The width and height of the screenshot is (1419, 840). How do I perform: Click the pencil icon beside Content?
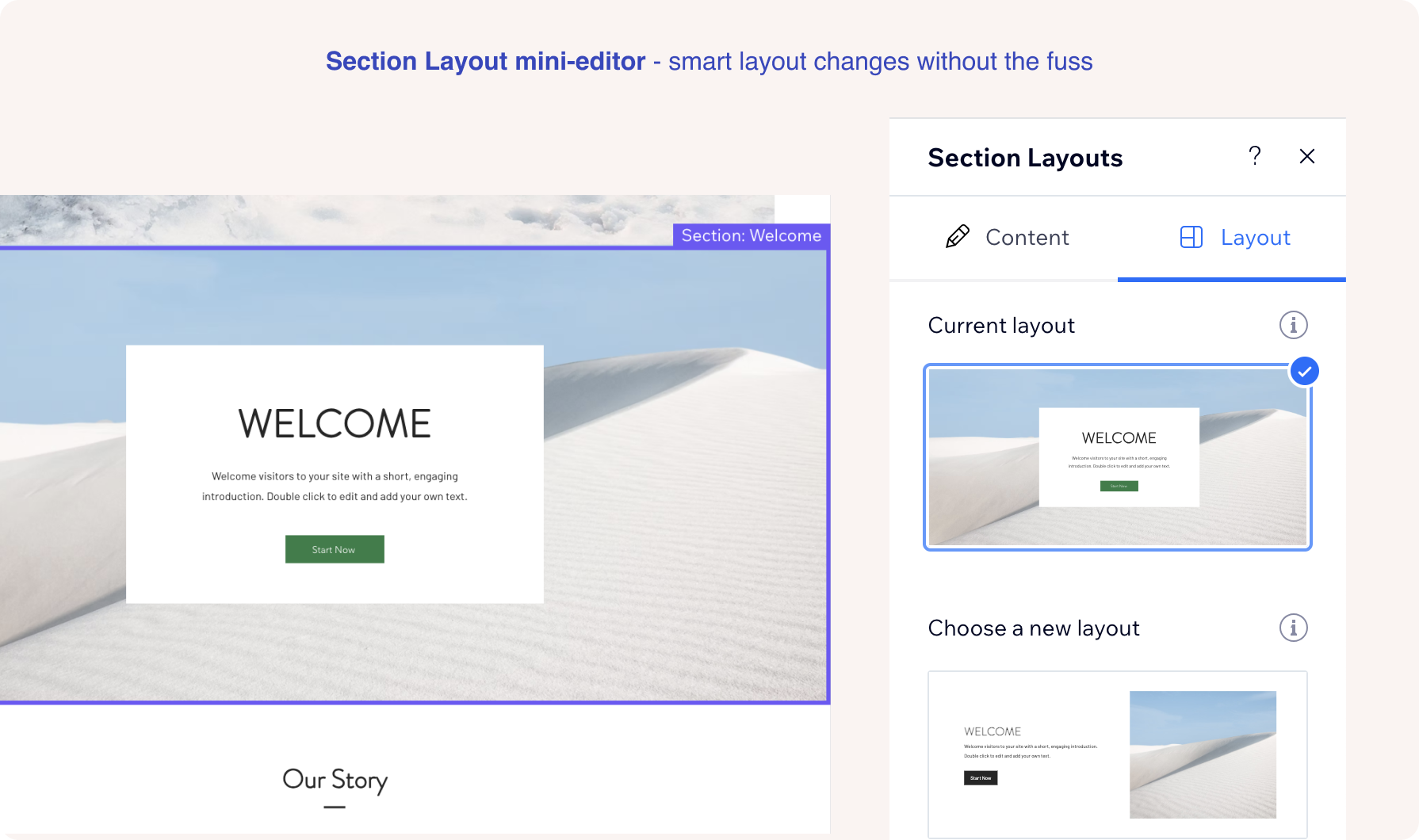(x=957, y=237)
